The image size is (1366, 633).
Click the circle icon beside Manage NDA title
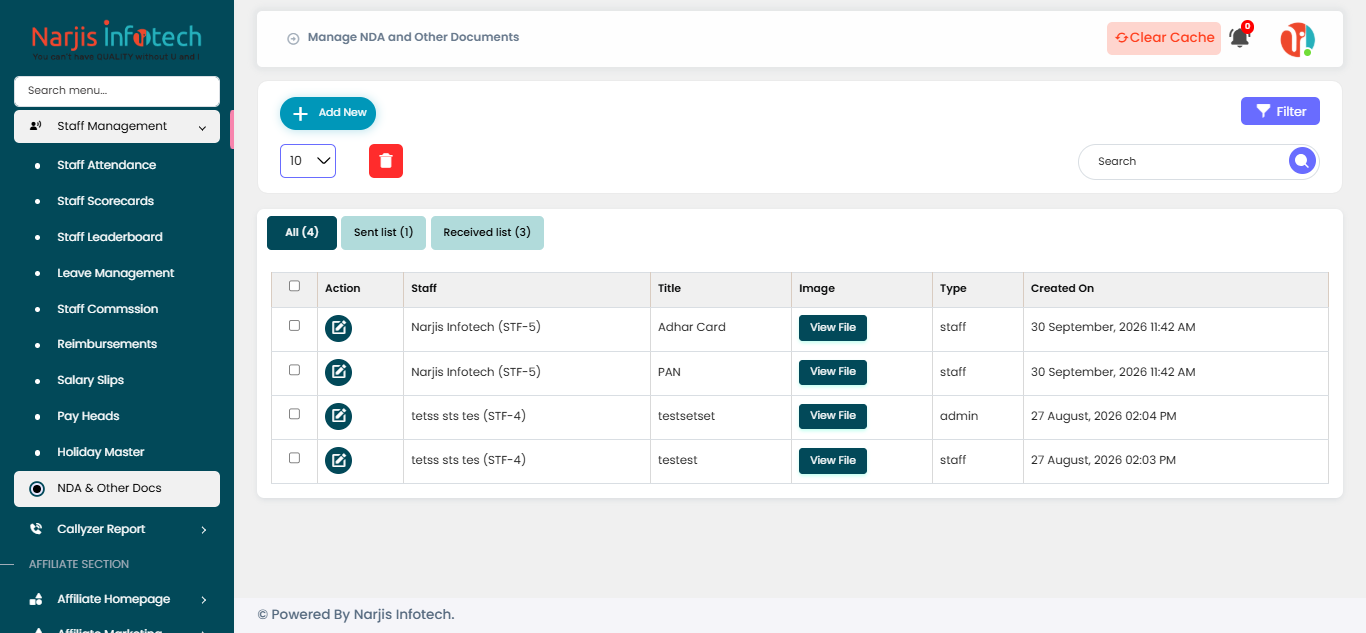[x=293, y=39]
